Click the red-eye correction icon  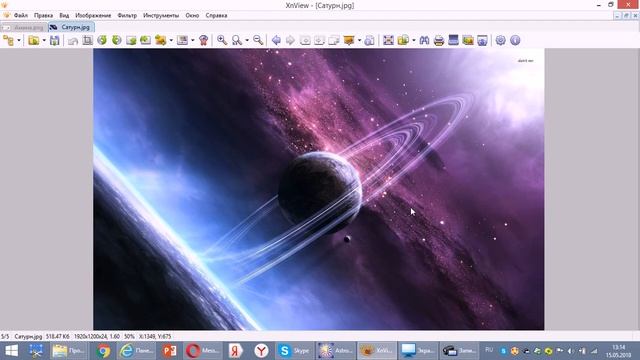point(203,40)
